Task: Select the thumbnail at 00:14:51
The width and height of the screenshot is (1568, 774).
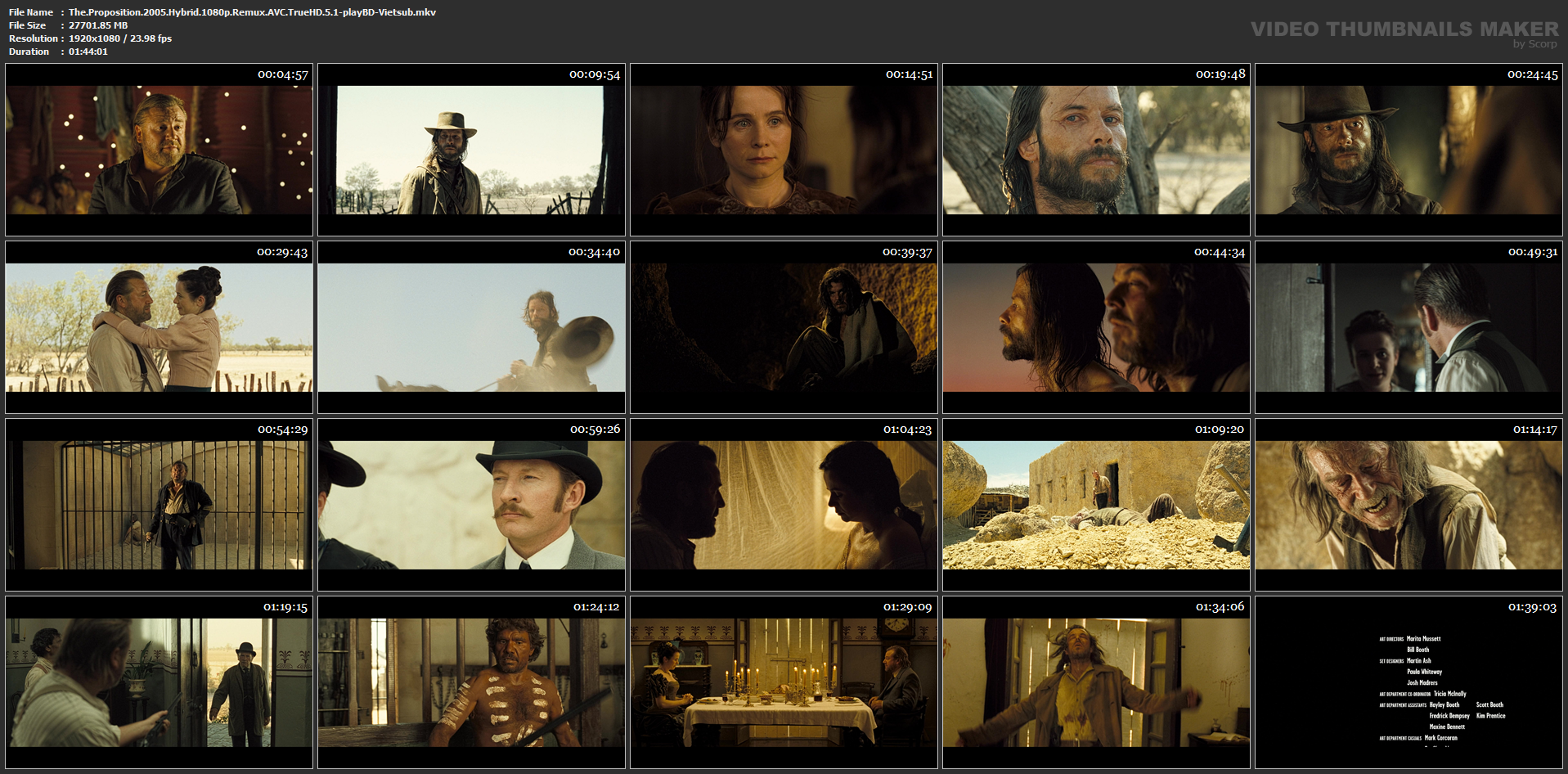Action: [x=784, y=150]
